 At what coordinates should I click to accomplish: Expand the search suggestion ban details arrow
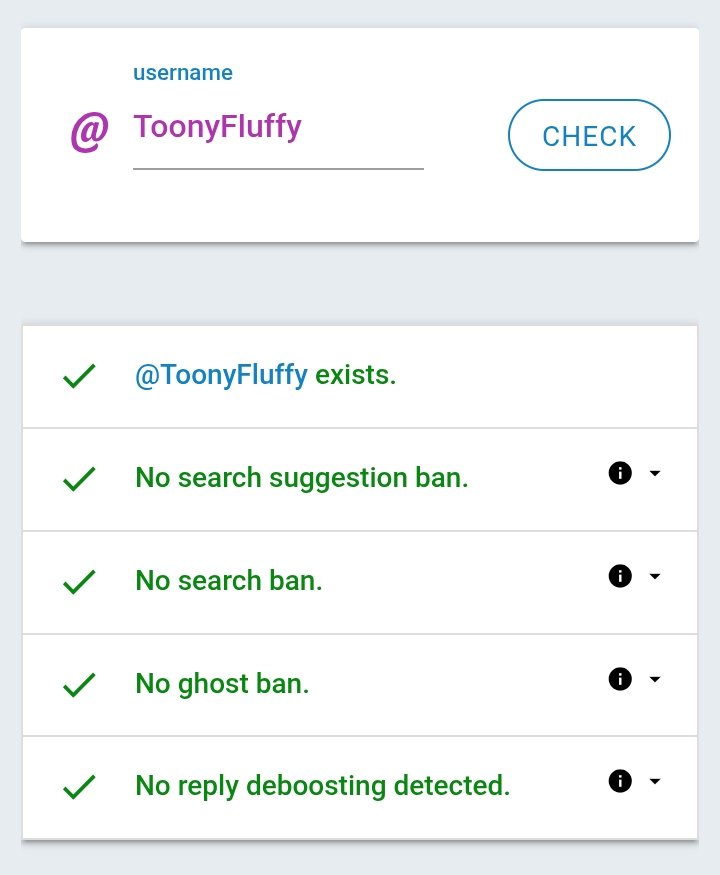655,473
